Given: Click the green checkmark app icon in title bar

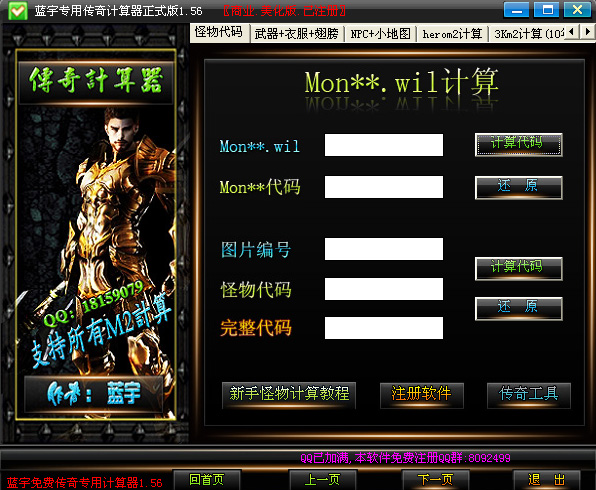Looking at the screenshot, I should 18,11.
